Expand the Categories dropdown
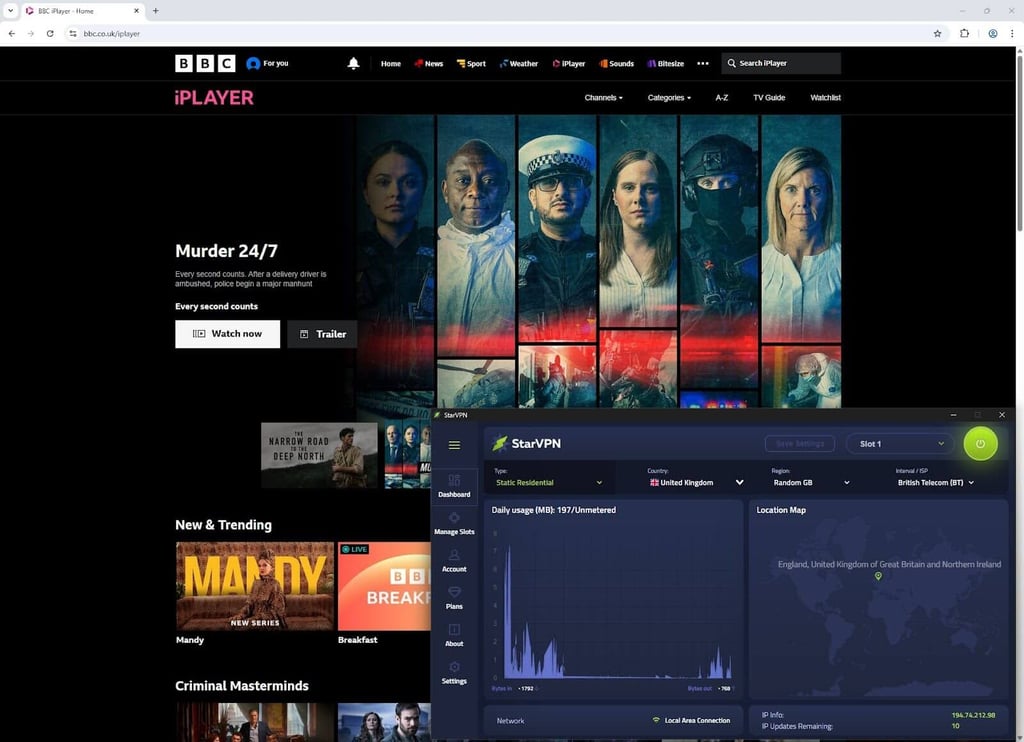 click(669, 98)
